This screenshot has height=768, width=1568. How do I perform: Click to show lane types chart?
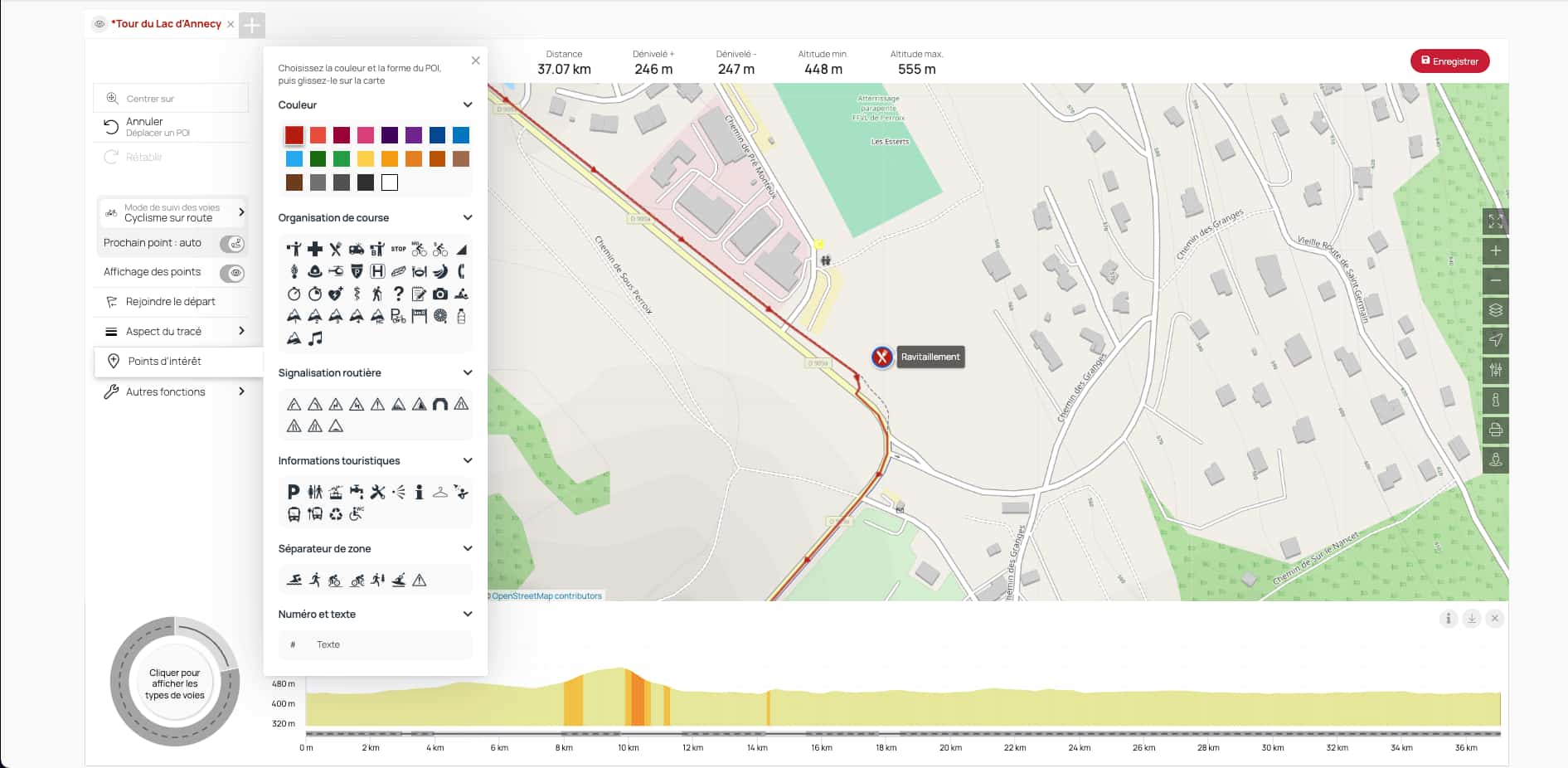tap(175, 684)
